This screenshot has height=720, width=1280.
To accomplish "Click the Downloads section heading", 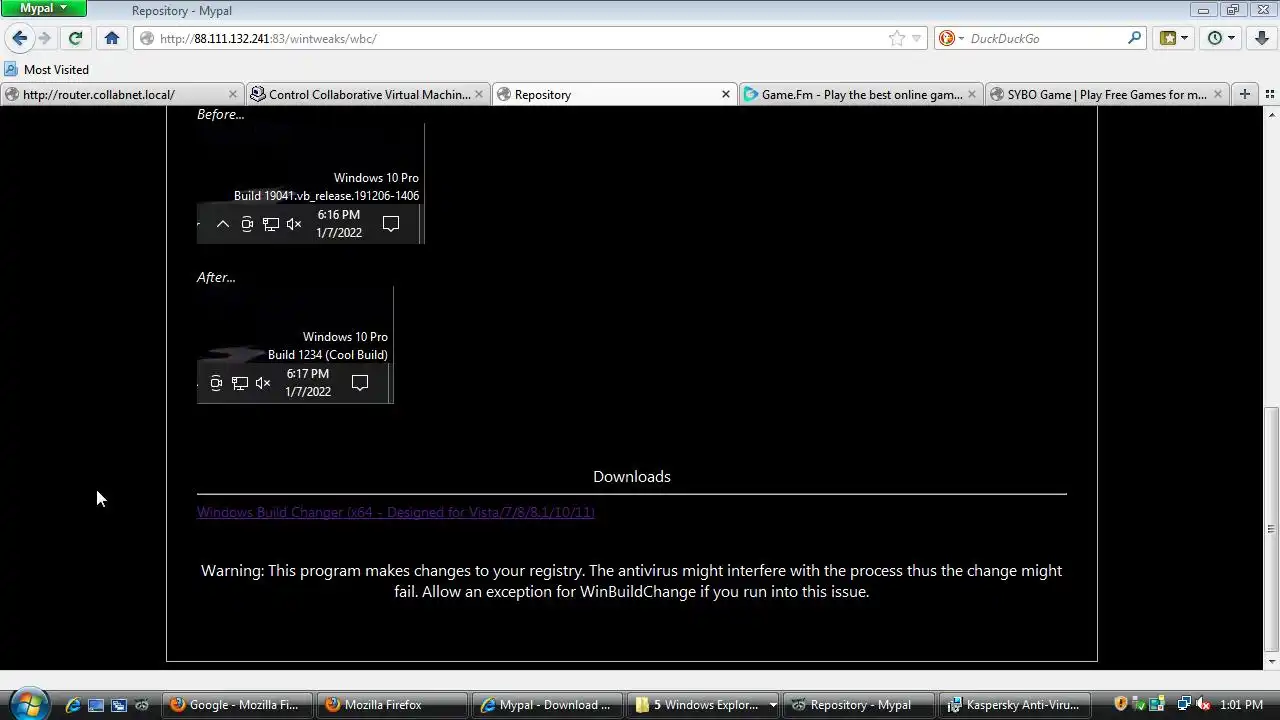I will click(632, 476).
